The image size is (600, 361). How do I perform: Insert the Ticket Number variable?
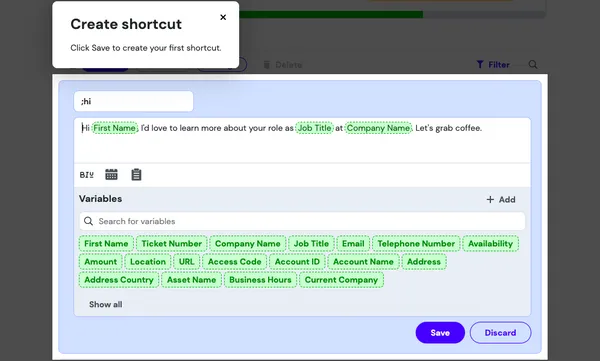(x=171, y=243)
